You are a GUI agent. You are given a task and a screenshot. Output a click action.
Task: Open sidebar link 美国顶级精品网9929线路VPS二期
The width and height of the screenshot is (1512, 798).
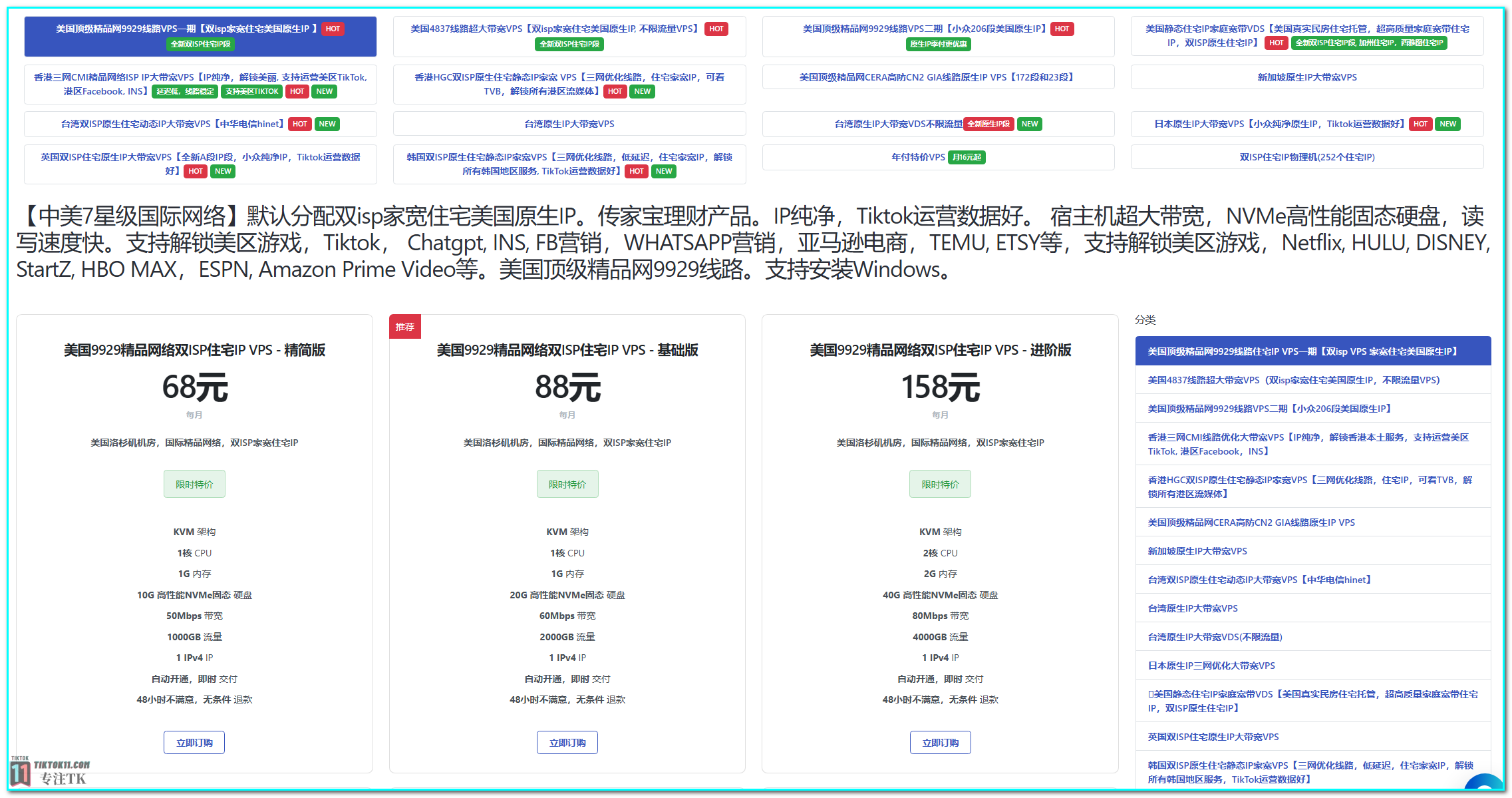[1313, 409]
